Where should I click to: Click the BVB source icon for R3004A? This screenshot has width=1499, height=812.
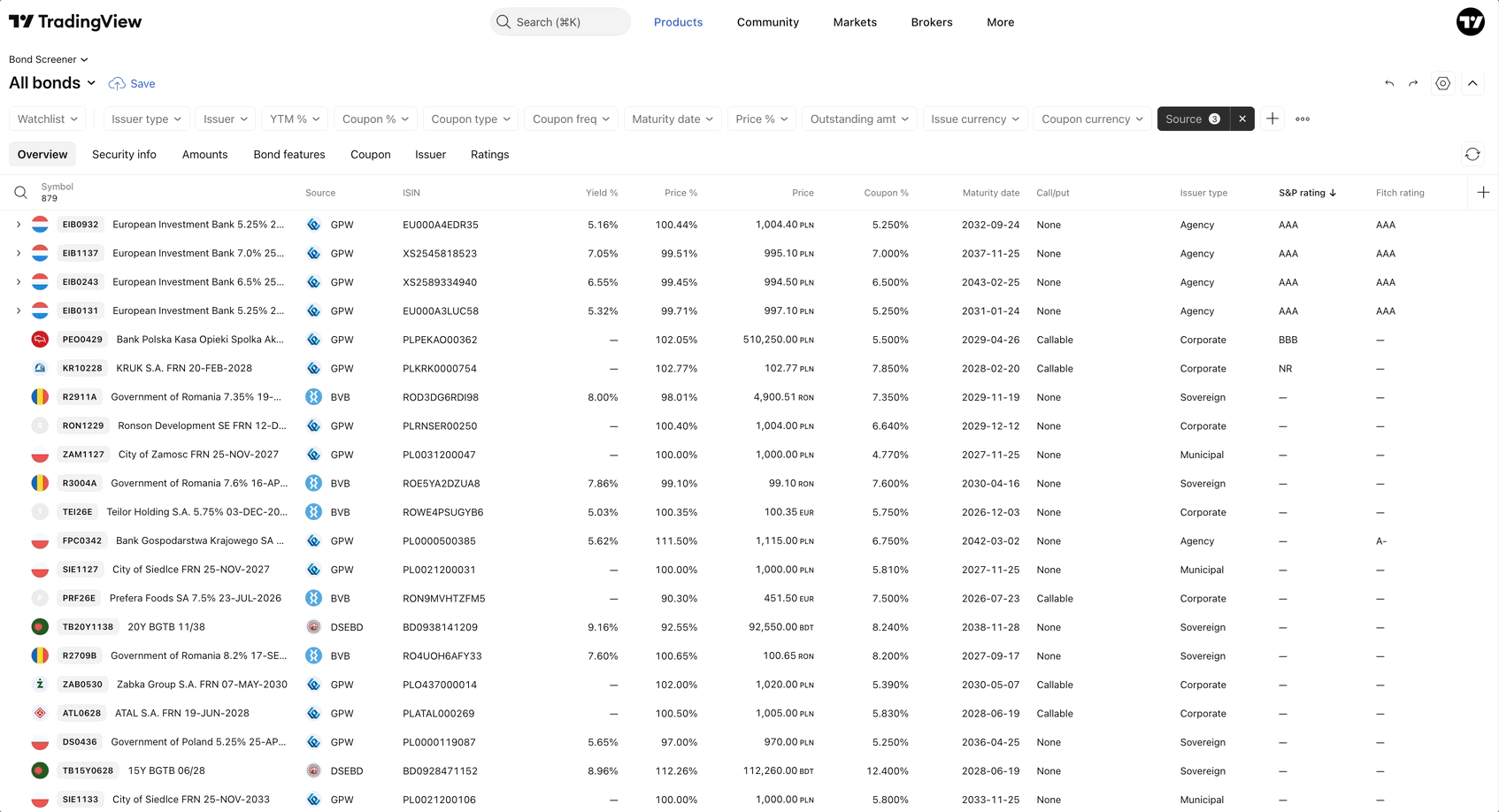pyautogui.click(x=313, y=483)
